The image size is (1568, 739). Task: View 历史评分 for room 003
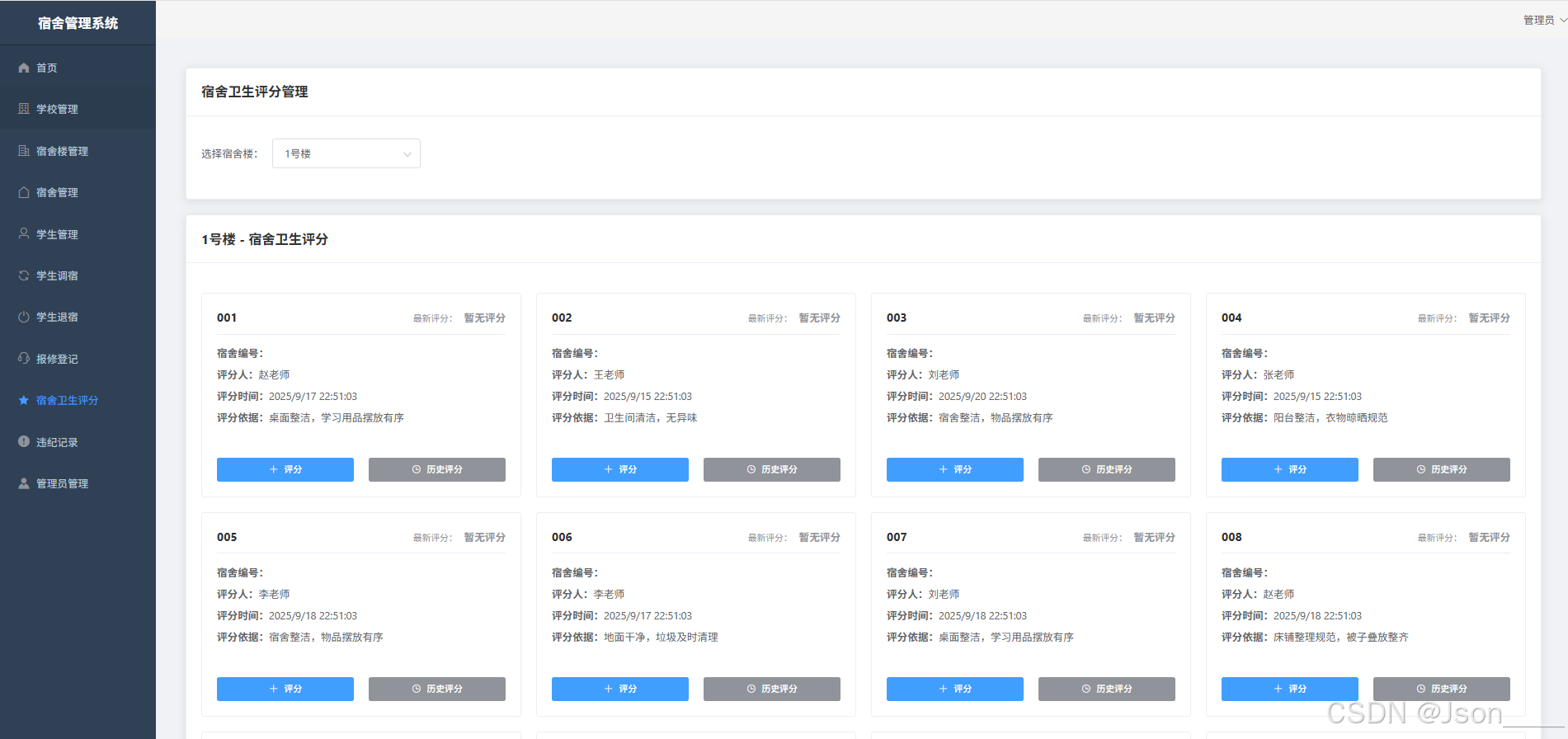coord(1107,469)
